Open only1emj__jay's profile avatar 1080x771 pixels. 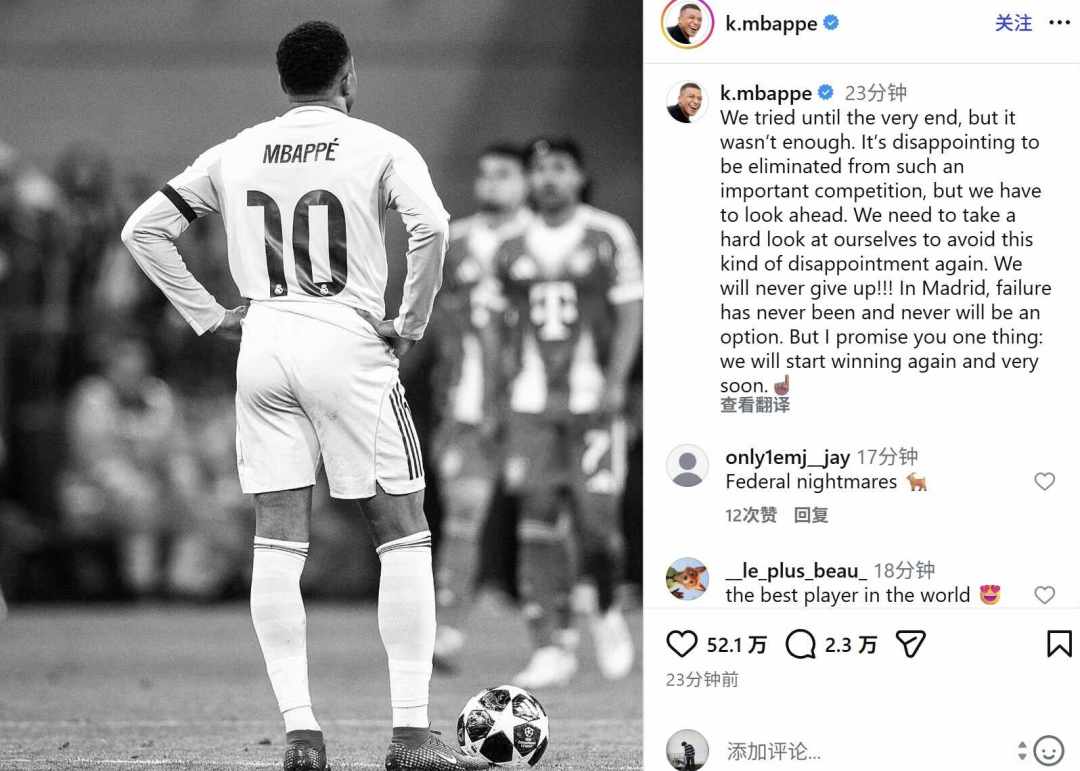pyautogui.click(x=687, y=466)
